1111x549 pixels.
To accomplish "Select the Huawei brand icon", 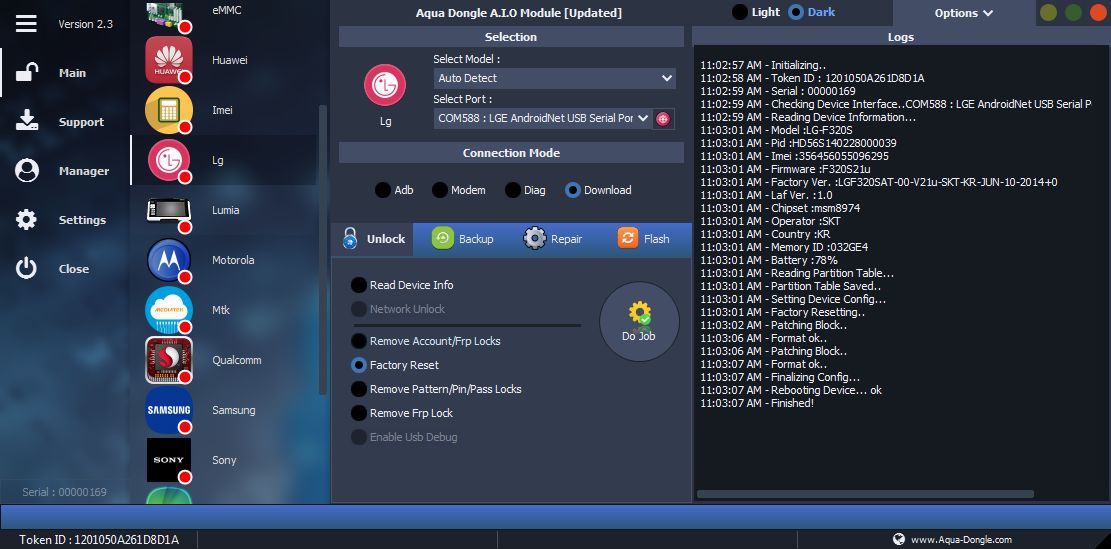I will (169, 60).
